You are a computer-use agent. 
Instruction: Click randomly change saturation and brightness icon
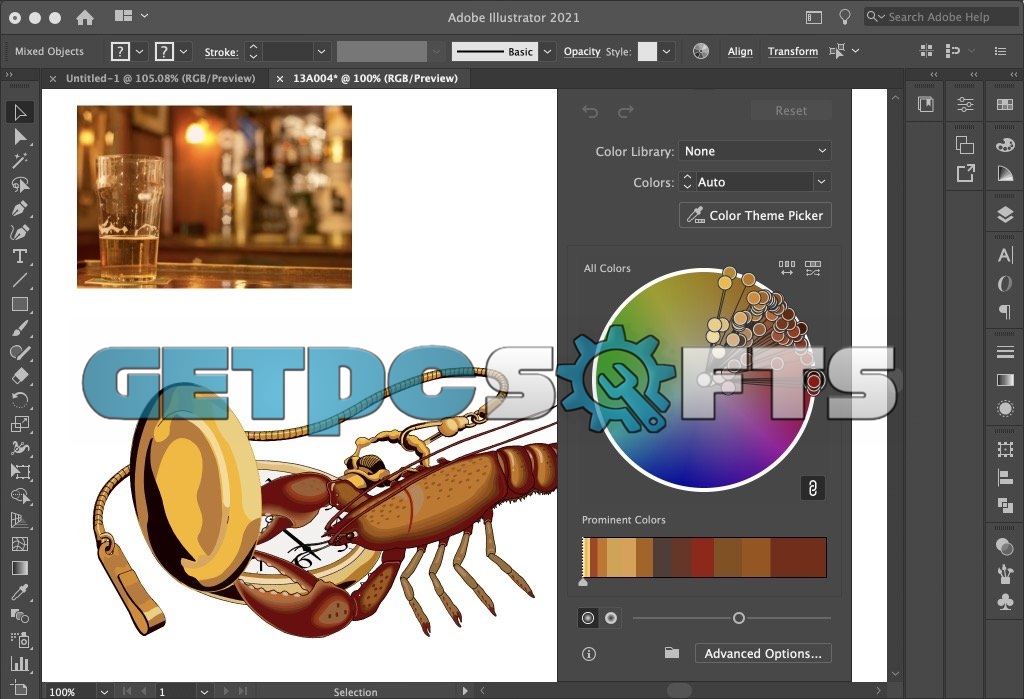coord(812,268)
